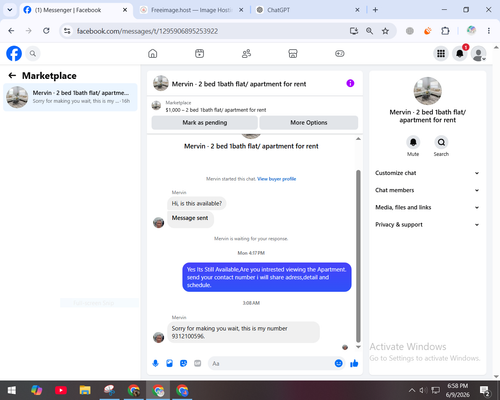Open the account profile avatar menu
Image resolution: width=500 pixels, height=400 pixels.
(478, 54)
